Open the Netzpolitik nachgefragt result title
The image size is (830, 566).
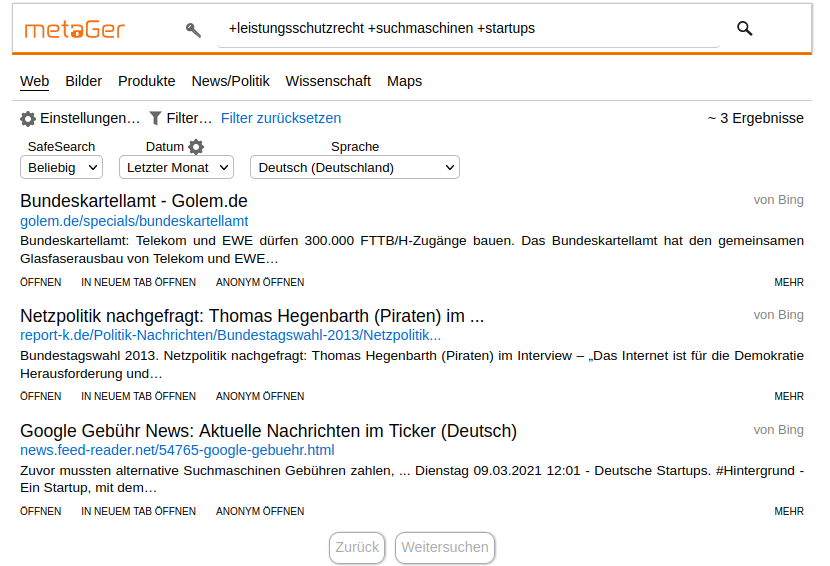[x=252, y=316]
